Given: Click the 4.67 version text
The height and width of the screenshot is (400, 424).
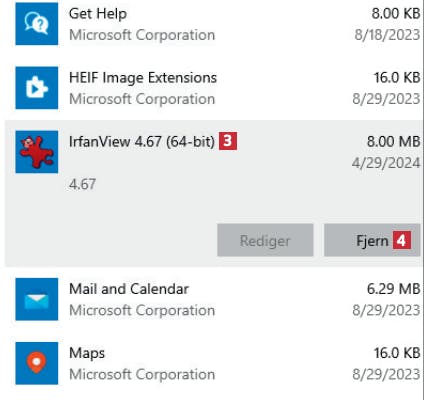Looking at the screenshot, I should pyautogui.click(x=82, y=184).
